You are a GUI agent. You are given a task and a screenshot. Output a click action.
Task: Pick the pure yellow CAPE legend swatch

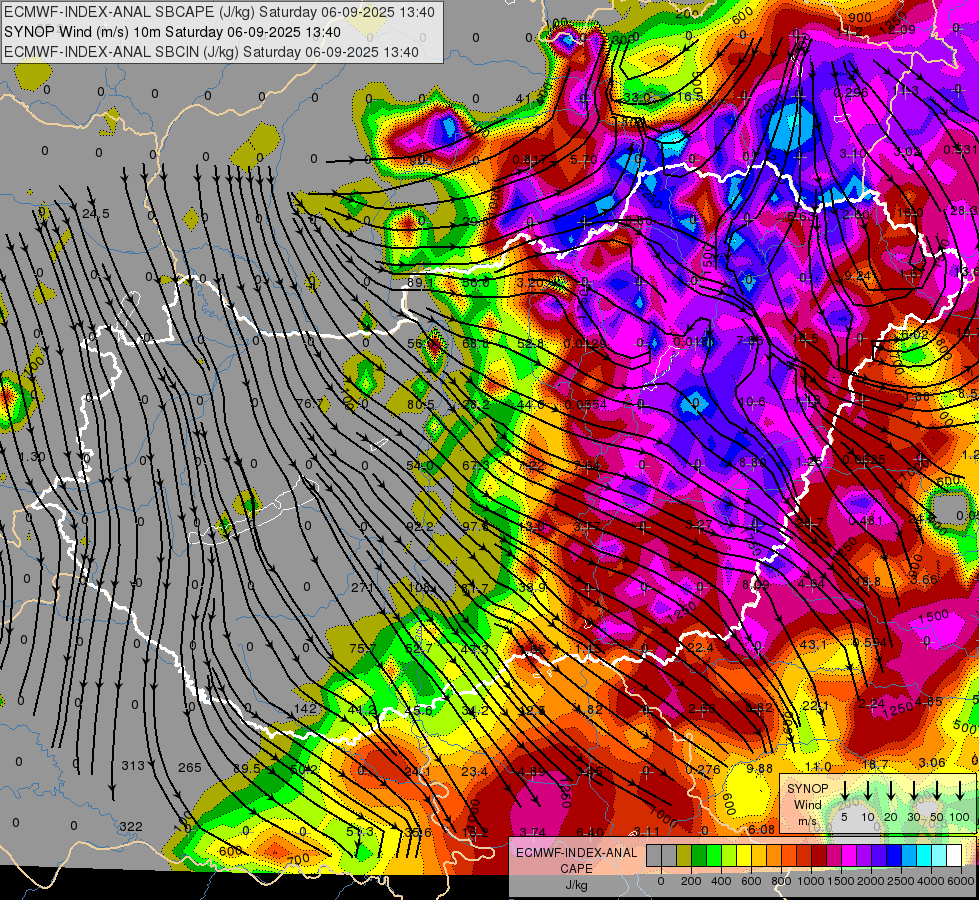coord(744,855)
